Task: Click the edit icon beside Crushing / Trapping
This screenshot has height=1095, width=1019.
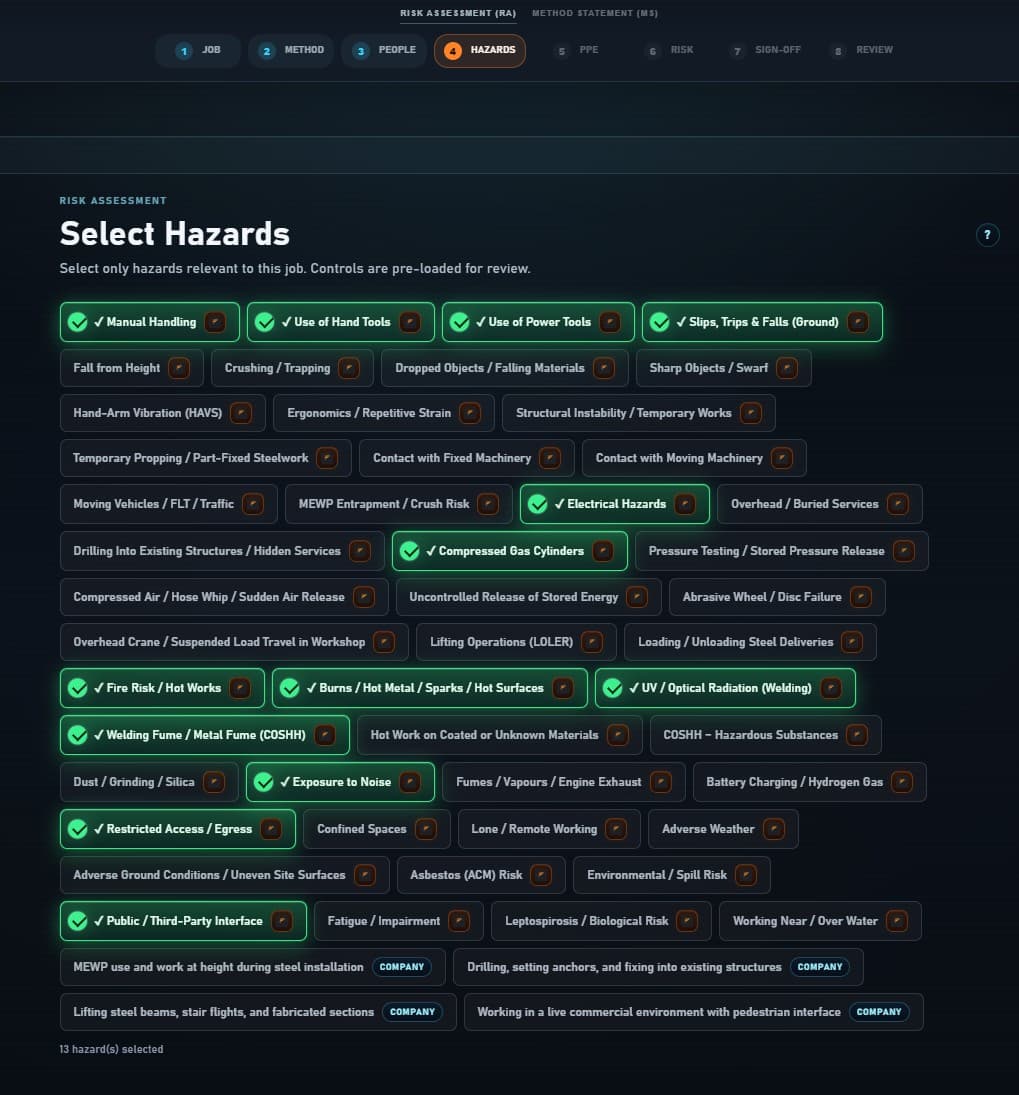Action: (x=349, y=368)
